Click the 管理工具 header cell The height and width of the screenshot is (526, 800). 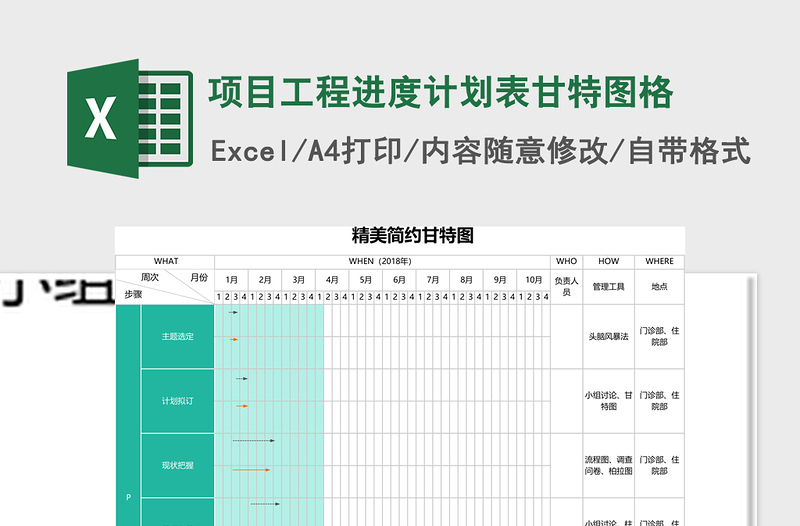[x=609, y=287]
